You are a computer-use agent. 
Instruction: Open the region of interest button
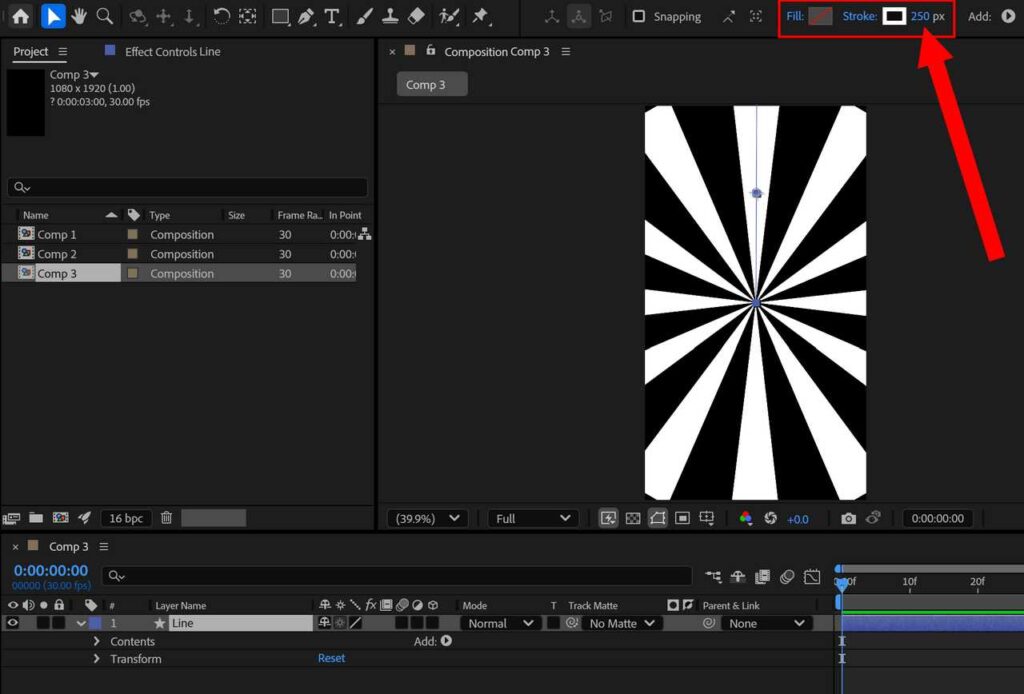682,518
